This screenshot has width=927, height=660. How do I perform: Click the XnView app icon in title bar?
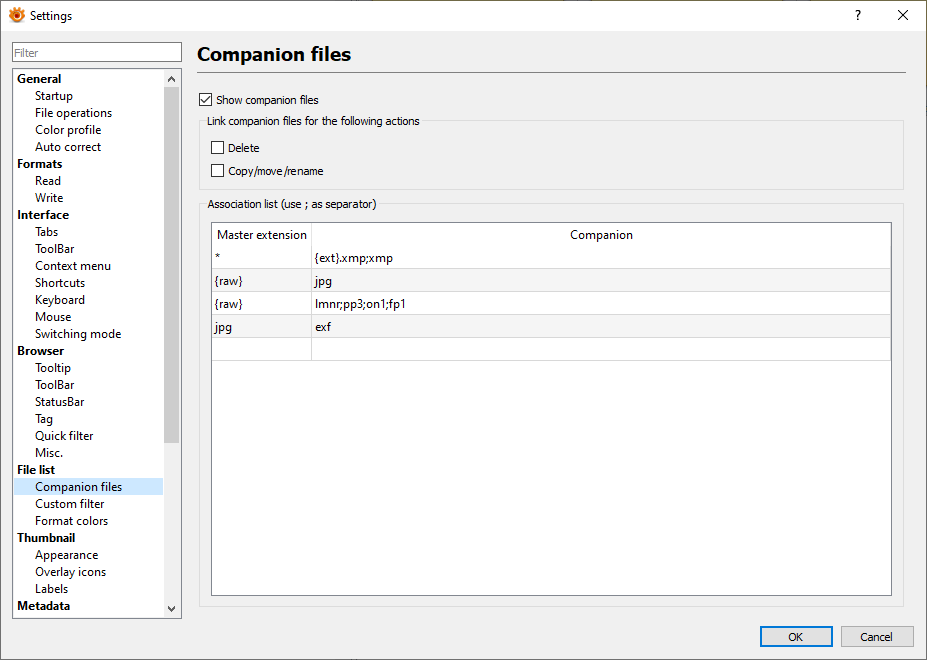(x=16, y=15)
